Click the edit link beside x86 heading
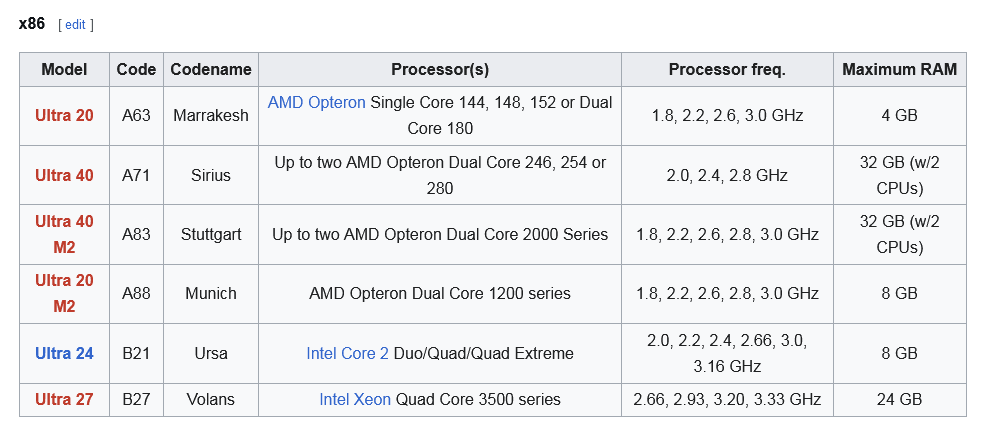Viewport: 994px width, 442px height. (x=76, y=24)
